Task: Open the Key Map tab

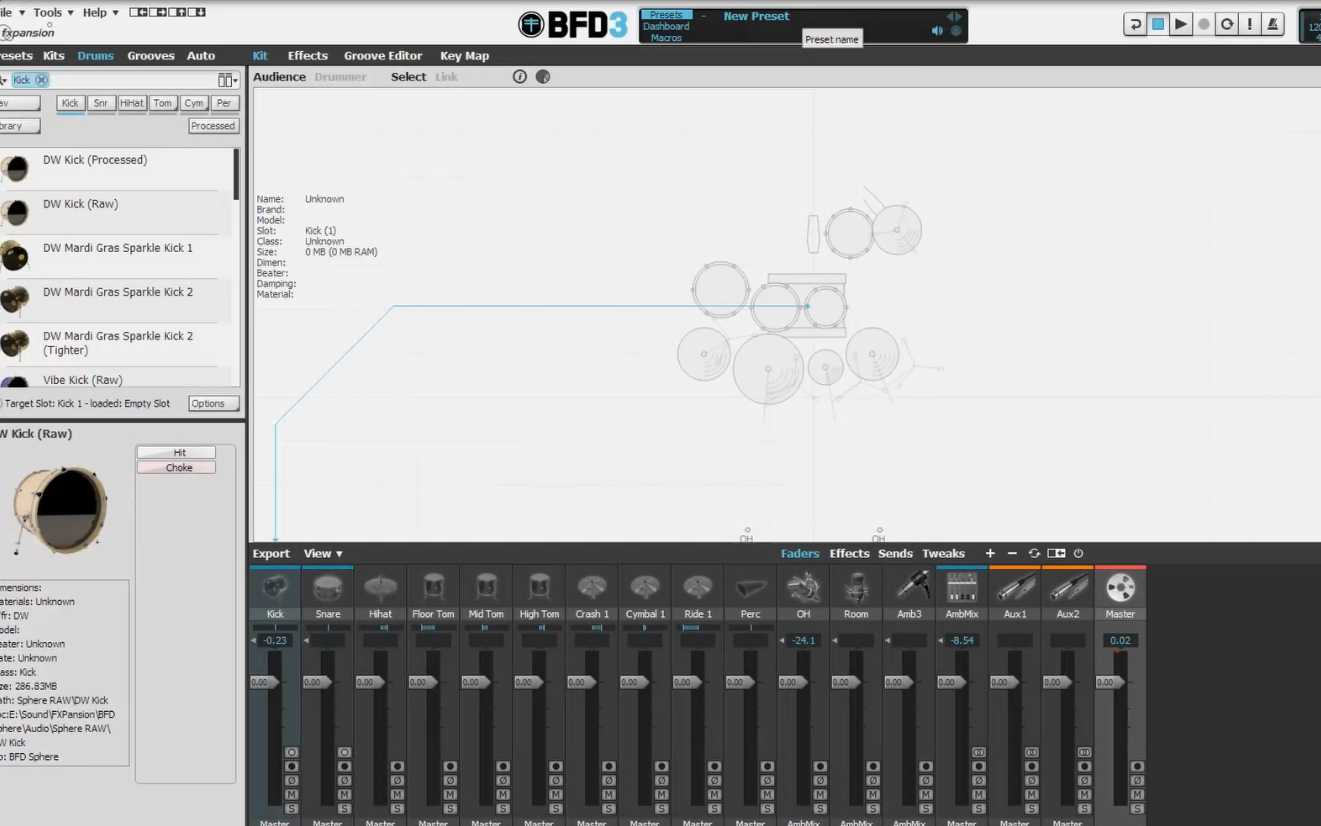Action: (465, 56)
